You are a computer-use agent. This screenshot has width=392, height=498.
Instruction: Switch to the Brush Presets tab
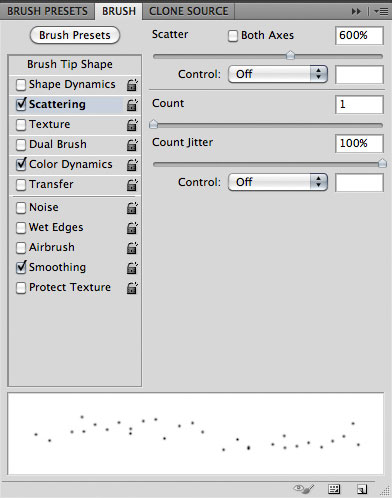pyautogui.click(x=47, y=11)
